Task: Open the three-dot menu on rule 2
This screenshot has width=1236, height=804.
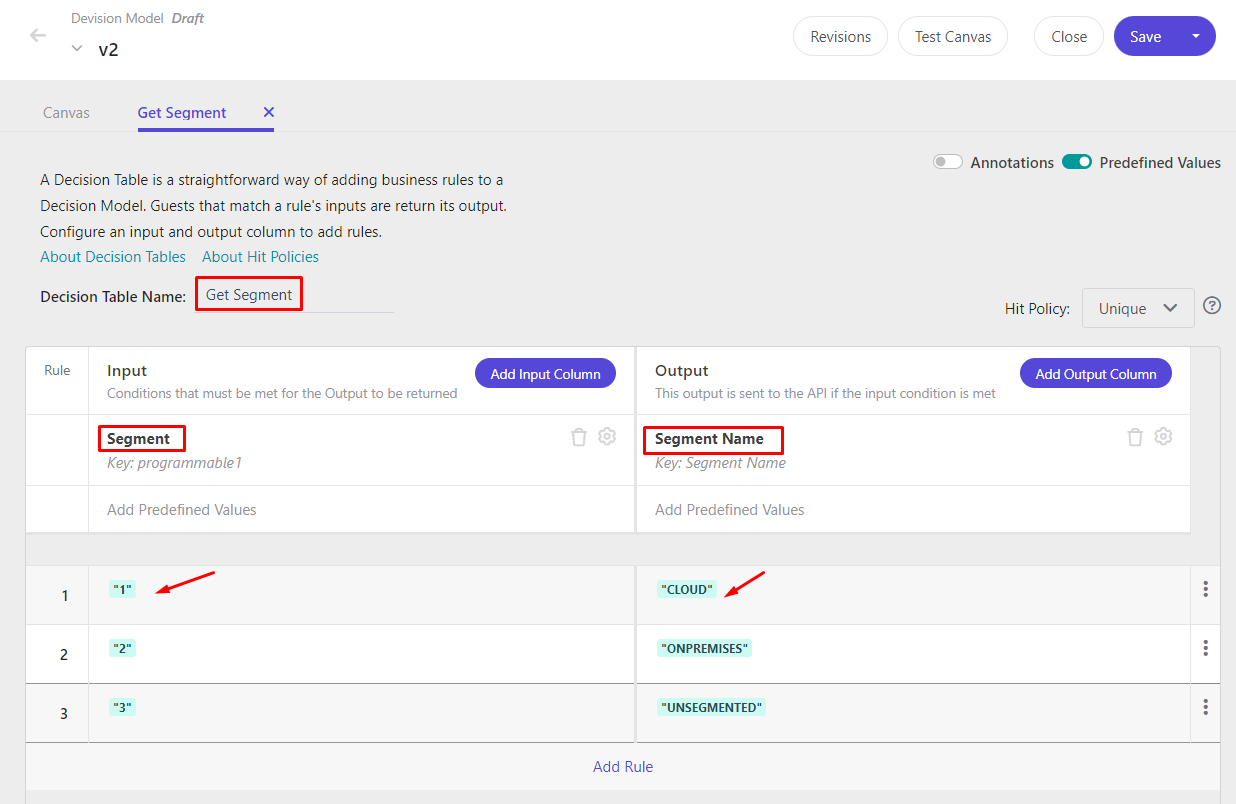Action: (x=1205, y=649)
